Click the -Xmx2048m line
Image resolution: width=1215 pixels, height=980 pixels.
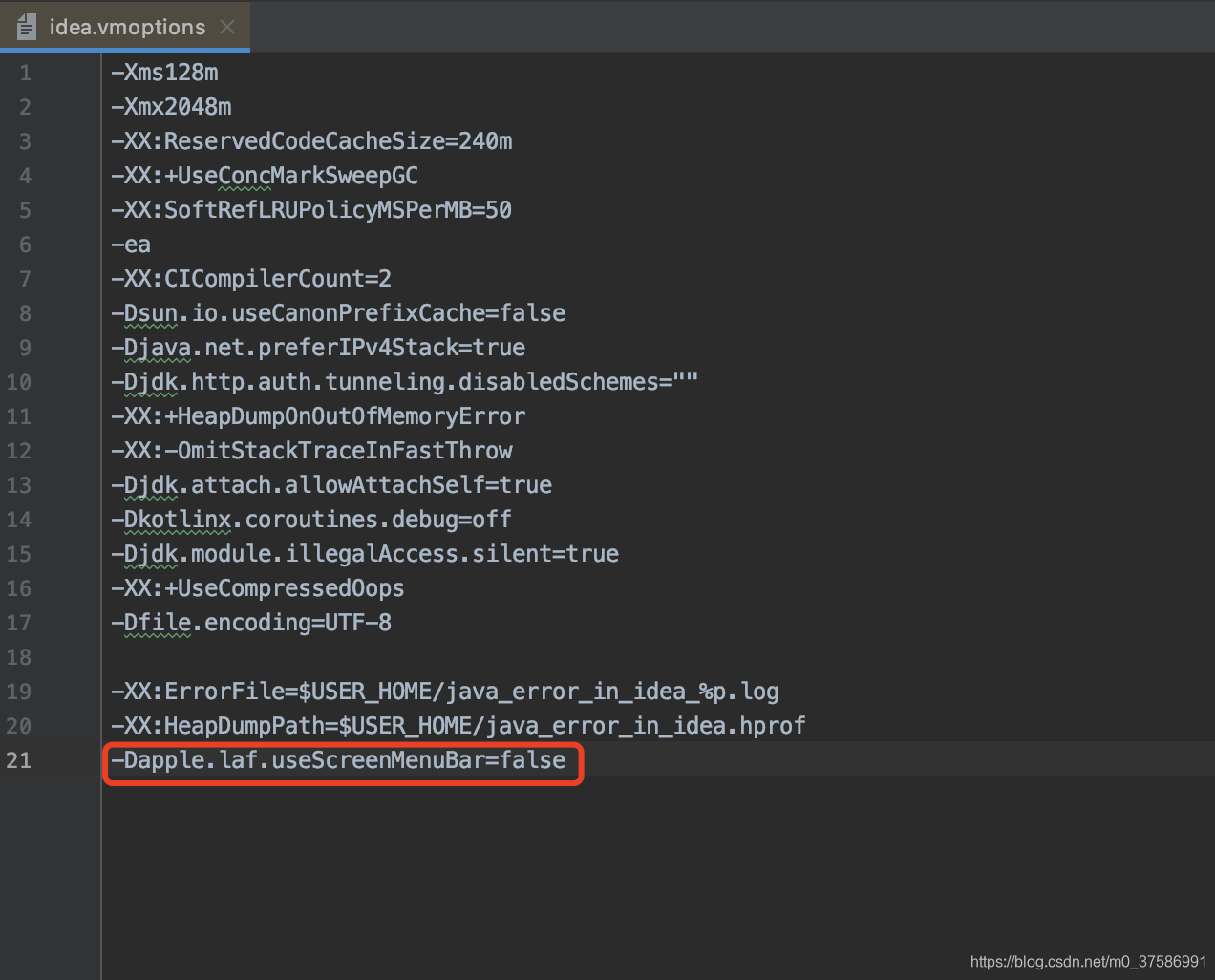tap(171, 107)
